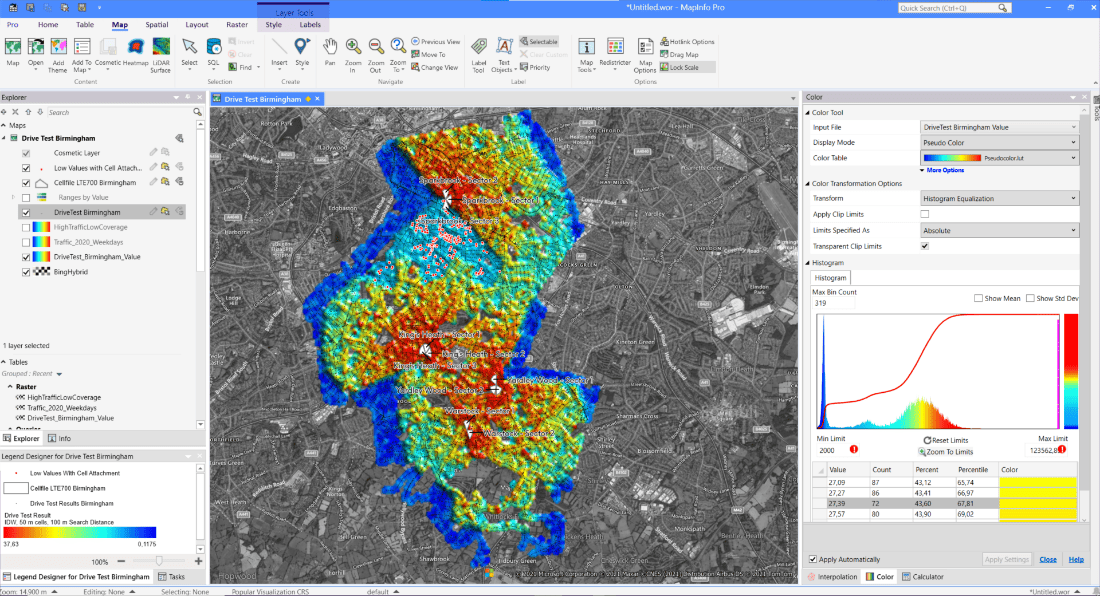Enable the HighTrafficLowCoverage layer checkbox
The height and width of the screenshot is (596, 1100).
point(26,227)
